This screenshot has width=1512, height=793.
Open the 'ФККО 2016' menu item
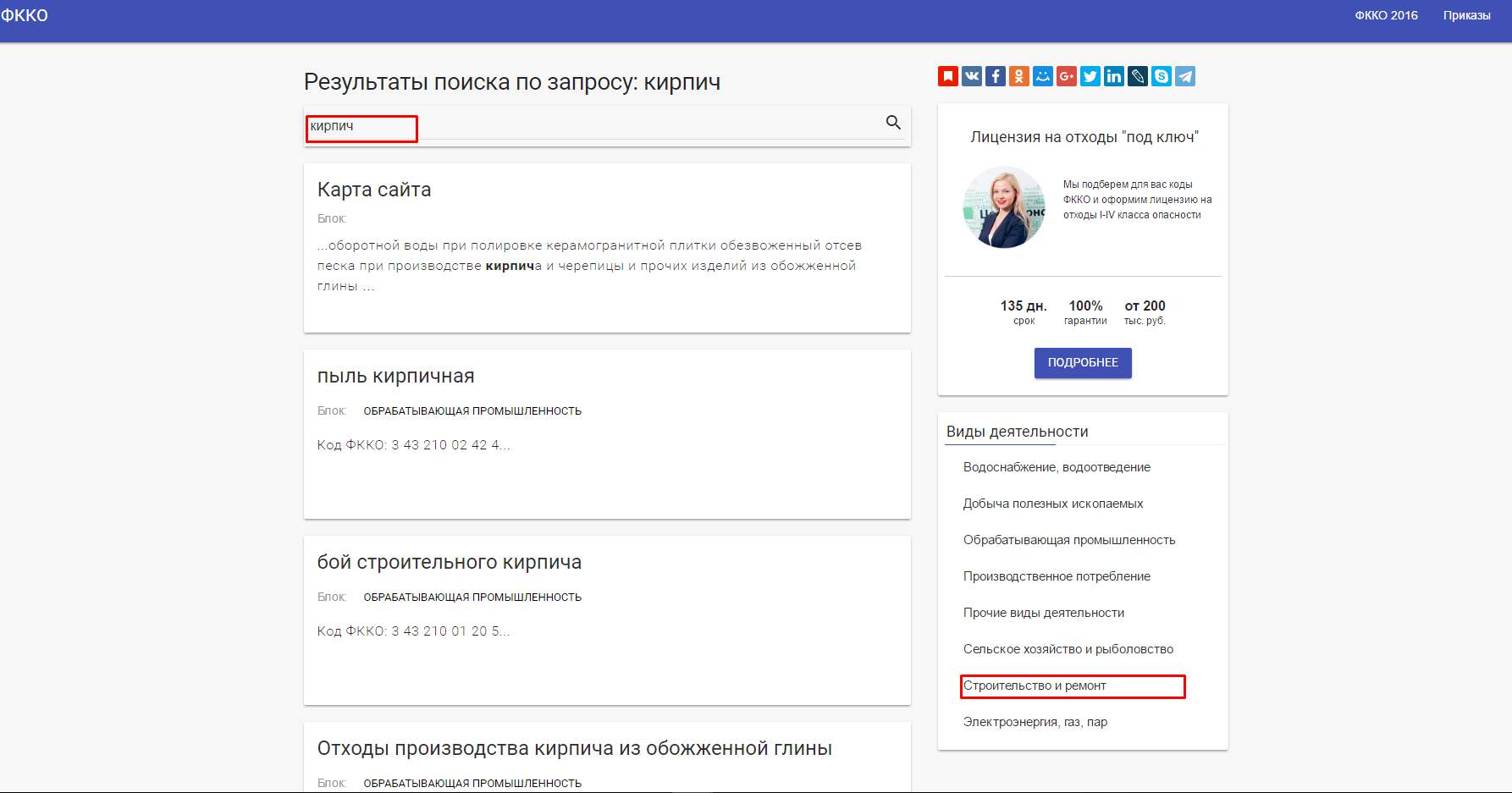click(1388, 14)
